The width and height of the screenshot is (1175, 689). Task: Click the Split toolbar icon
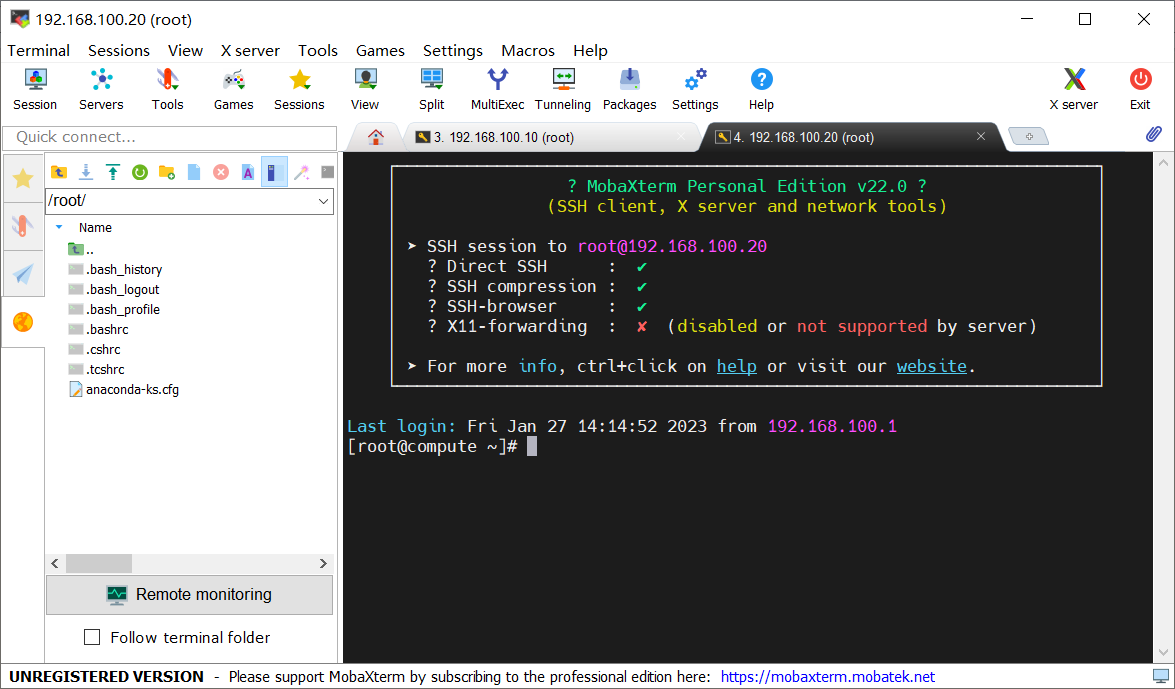click(432, 88)
